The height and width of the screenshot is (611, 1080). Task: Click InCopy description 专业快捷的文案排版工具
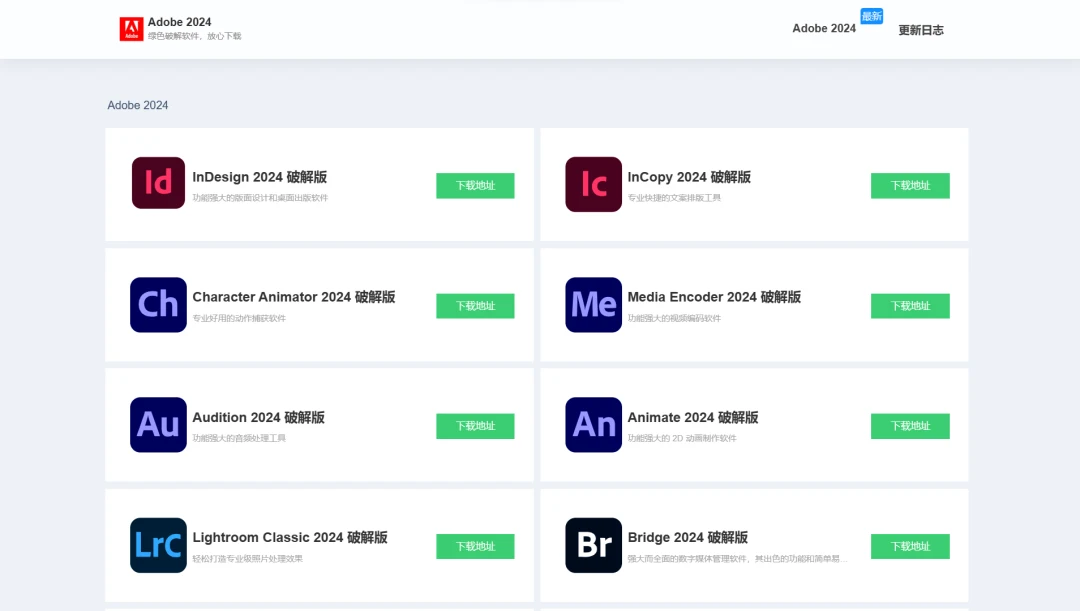click(x=674, y=198)
